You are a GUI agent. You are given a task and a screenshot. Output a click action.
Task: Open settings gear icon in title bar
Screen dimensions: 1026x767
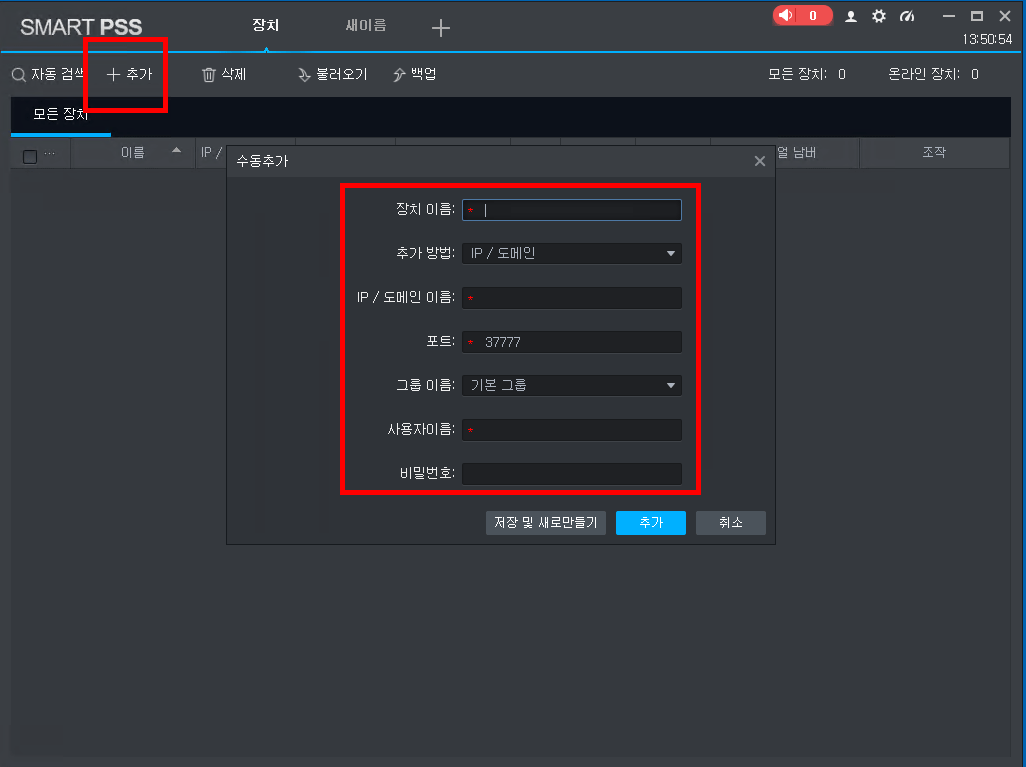pos(879,16)
